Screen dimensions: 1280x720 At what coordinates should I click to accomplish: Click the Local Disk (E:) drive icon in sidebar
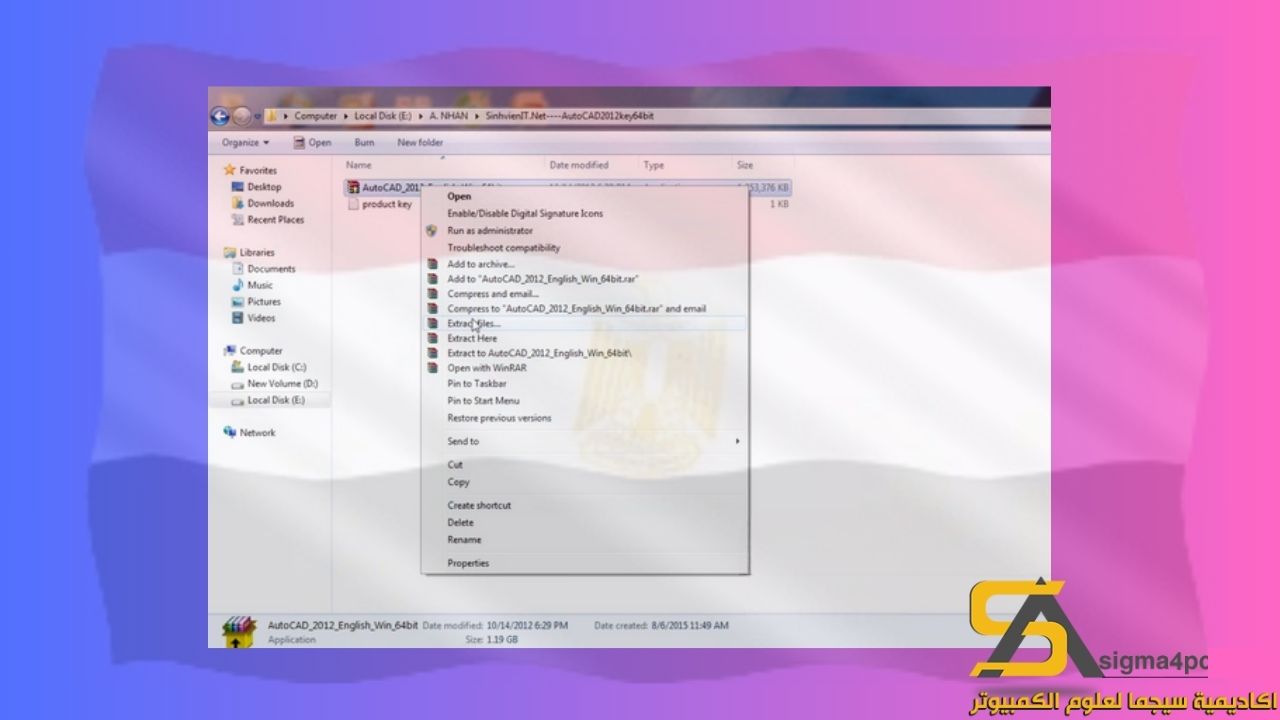click(238, 400)
